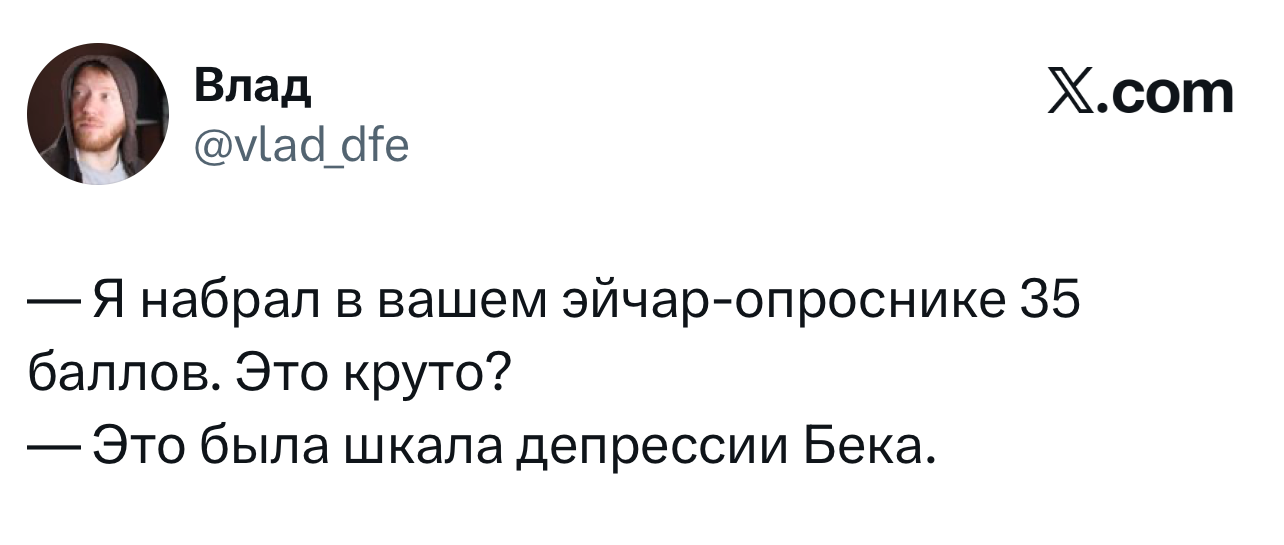Click the word баллов
This screenshot has width=1284, height=545.
(x=119, y=376)
